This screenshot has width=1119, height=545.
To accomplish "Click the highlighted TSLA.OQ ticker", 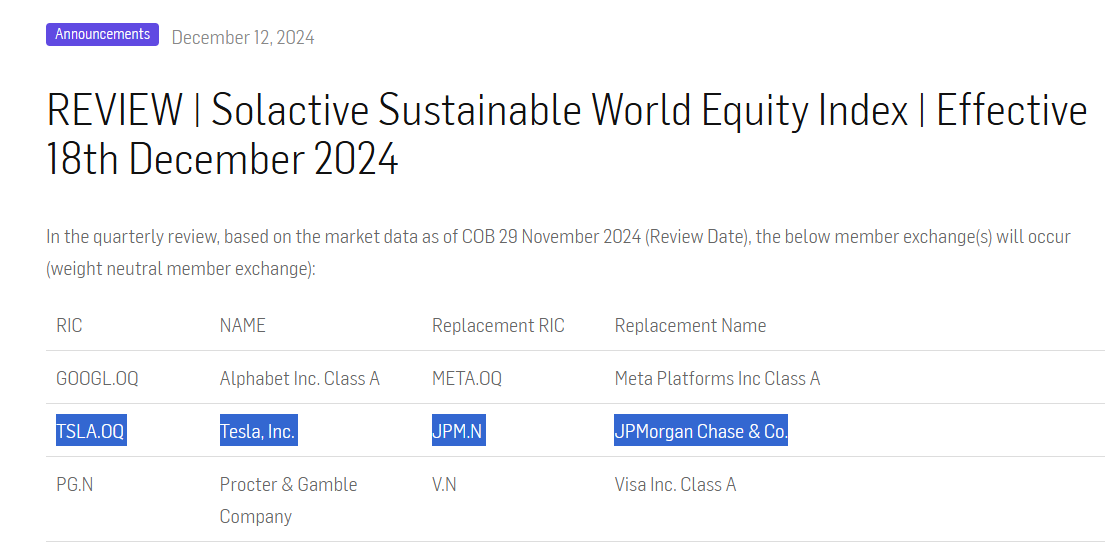I will (x=91, y=431).
